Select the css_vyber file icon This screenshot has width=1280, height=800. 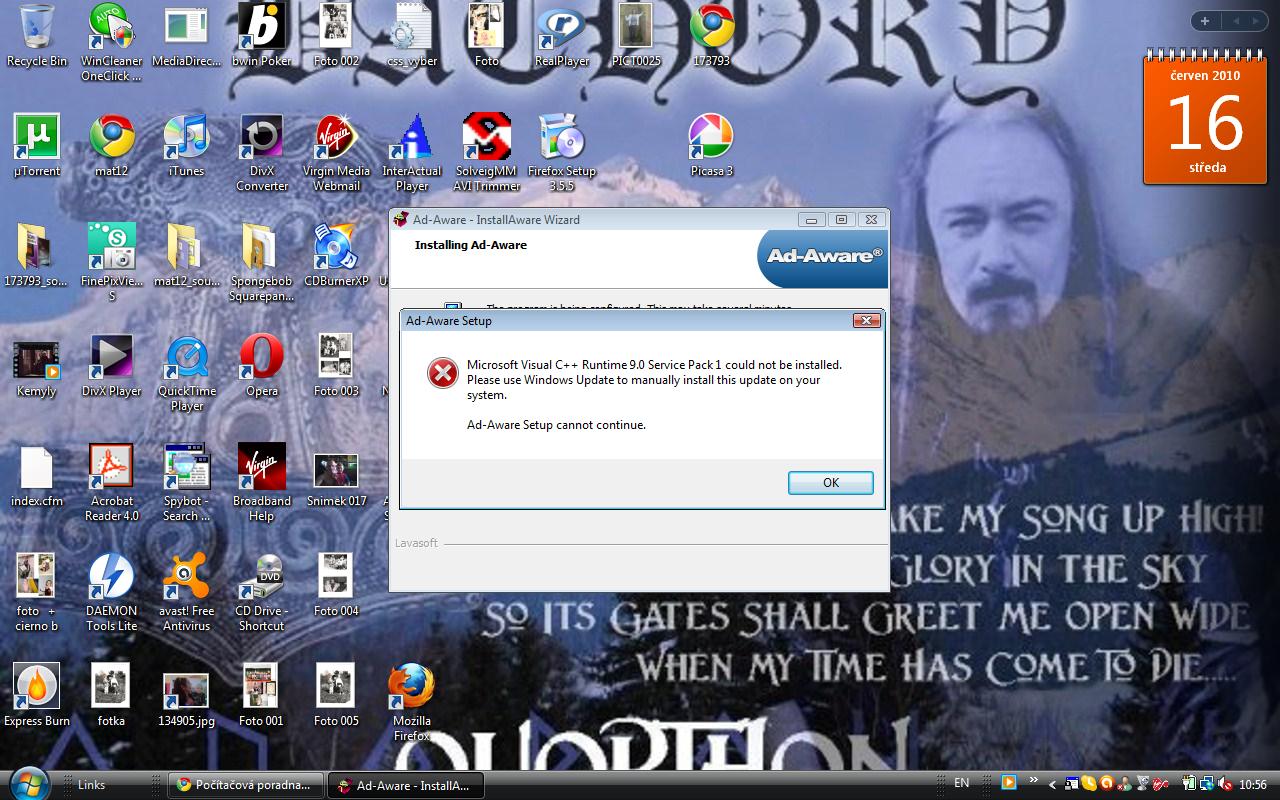click(x=411, y=35)
